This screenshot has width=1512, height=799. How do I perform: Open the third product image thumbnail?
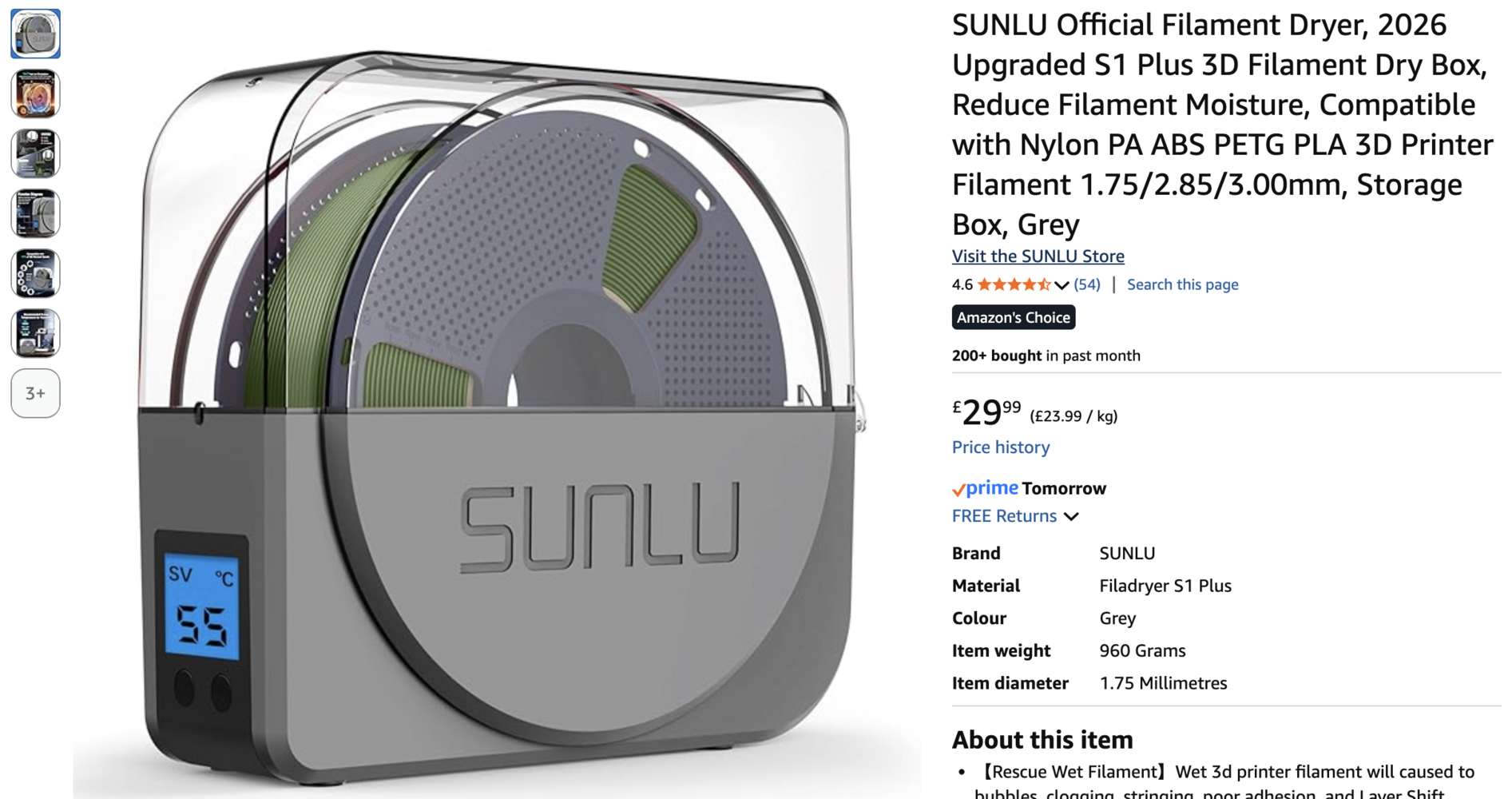click(35, 153)
